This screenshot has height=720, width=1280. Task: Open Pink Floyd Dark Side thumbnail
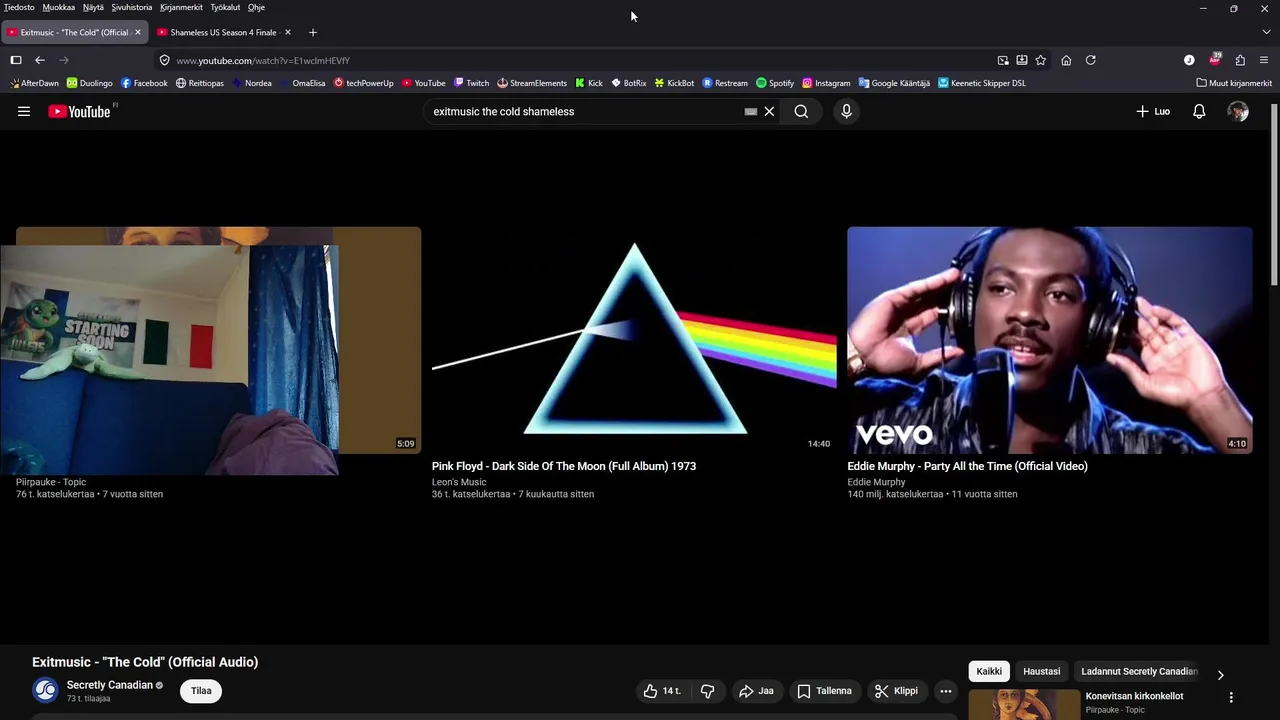[634, 340]
